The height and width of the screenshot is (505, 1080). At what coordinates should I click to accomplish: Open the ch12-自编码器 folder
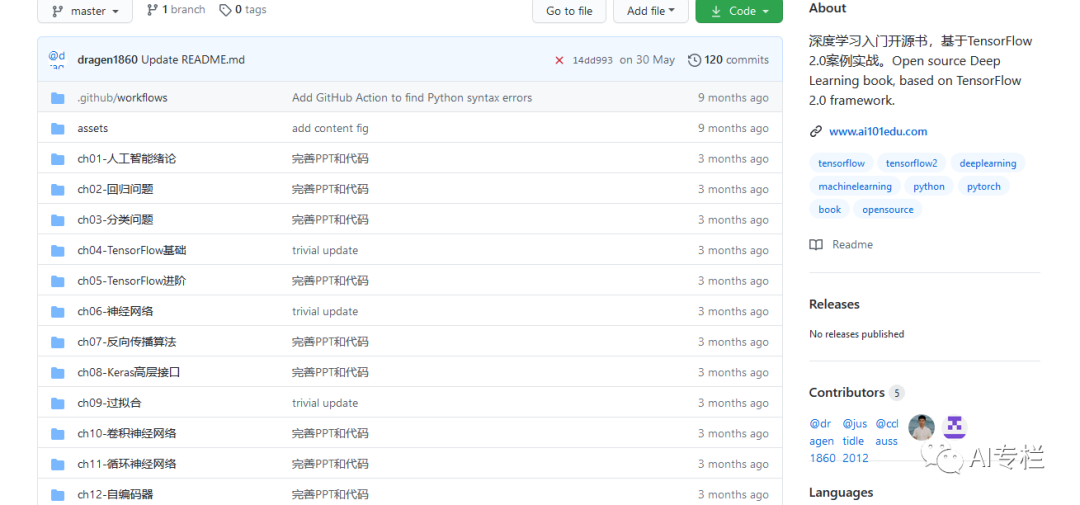tap(115, 495)
